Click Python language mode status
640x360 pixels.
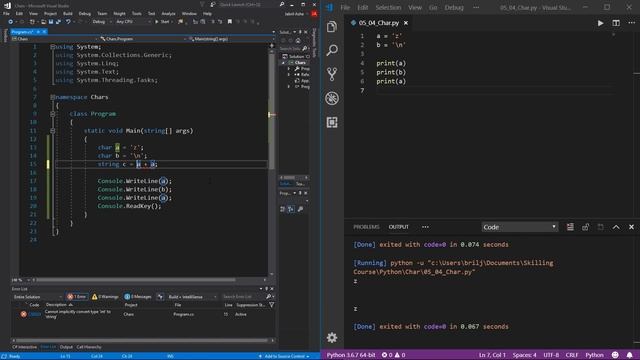[x=594, y=355]
